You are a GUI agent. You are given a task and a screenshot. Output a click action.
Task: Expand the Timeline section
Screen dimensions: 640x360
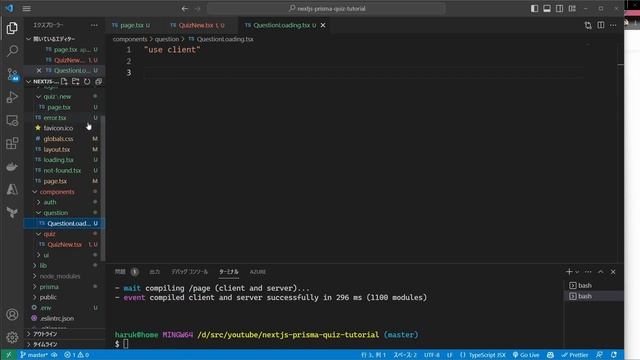[x=45, y=344]
